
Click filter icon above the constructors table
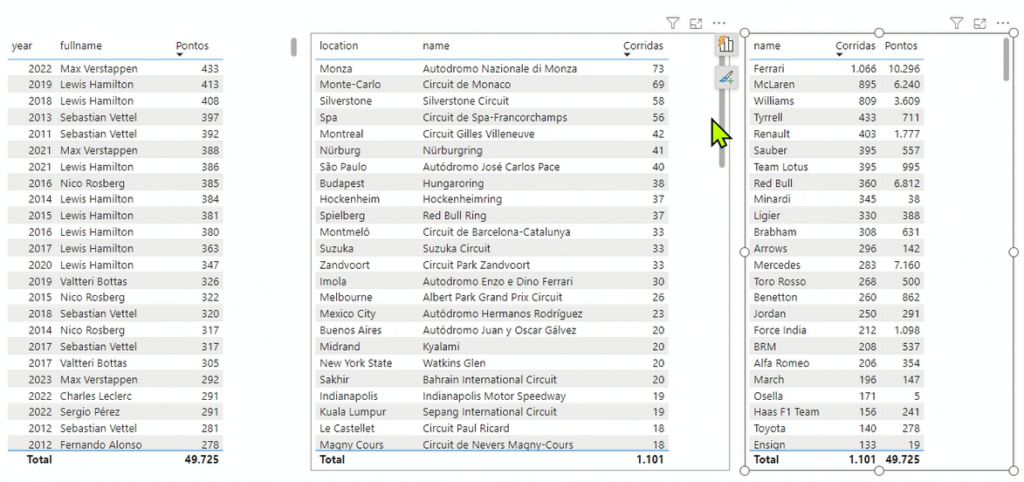(x=956, y=22)
